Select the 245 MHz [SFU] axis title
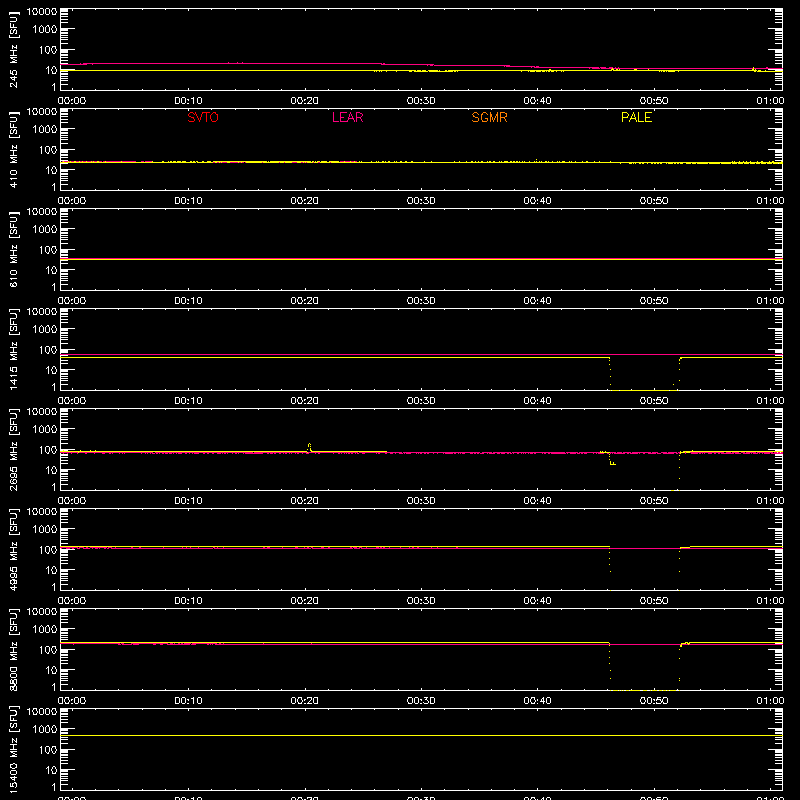Screen dimensions: 800x800 click(14, 49)
